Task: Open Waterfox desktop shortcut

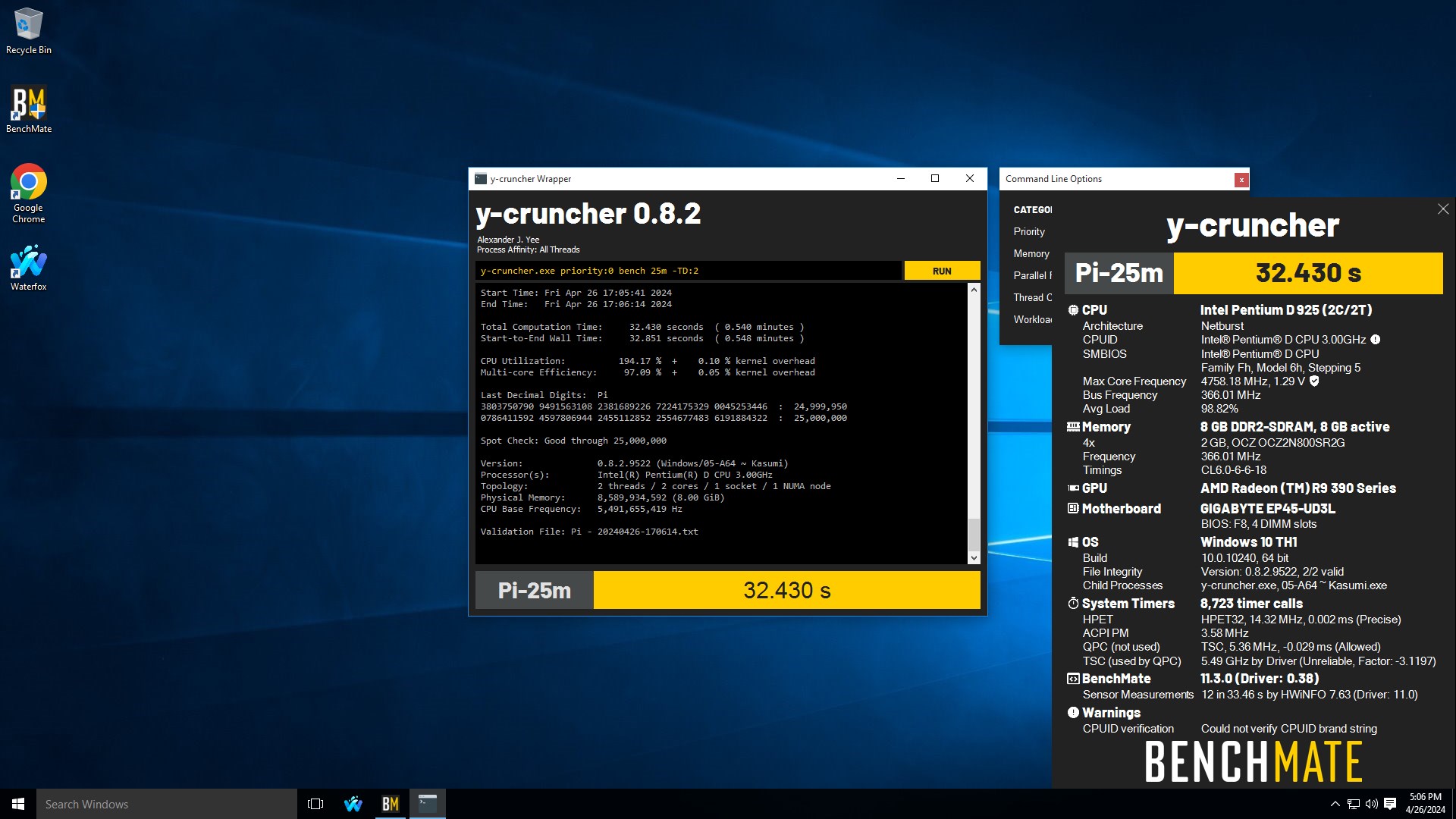Action: tap(29, 268)
